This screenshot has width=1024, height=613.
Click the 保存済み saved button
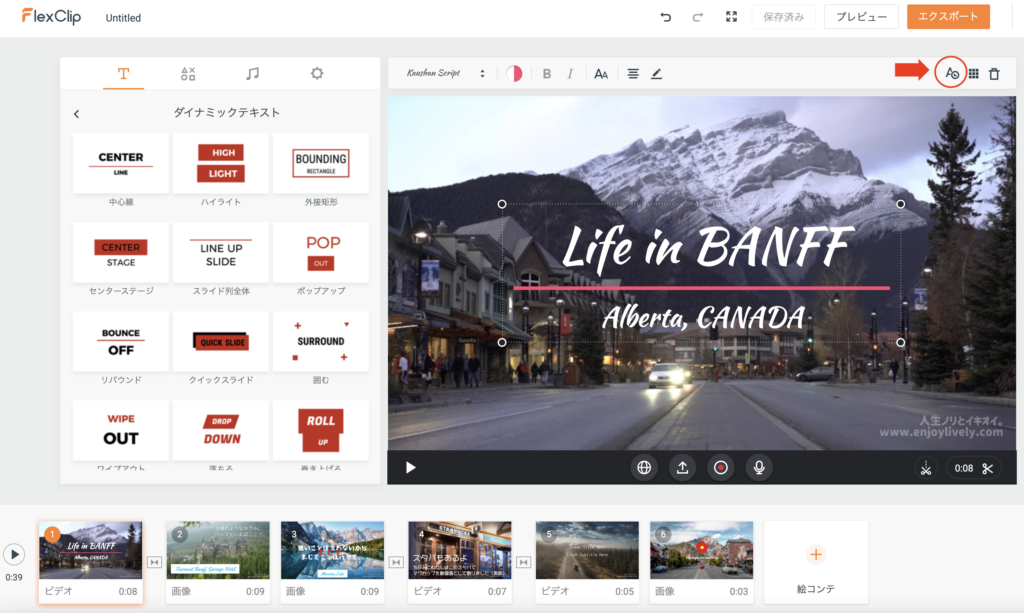pyautogui.click(x=784, y=17)
